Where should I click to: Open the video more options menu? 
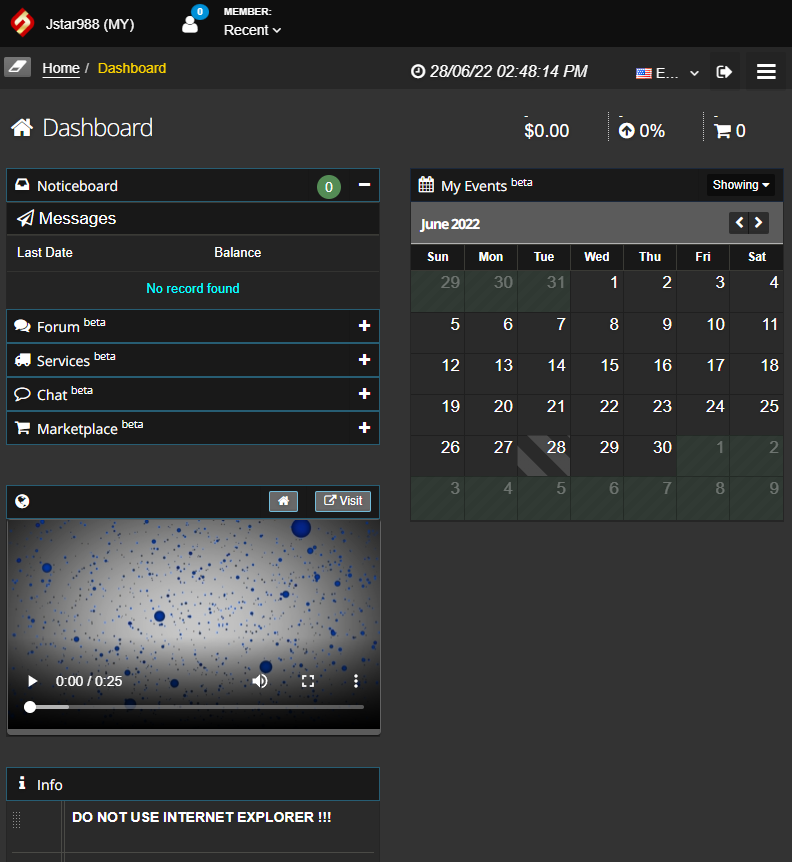click(x=356, y=681)
